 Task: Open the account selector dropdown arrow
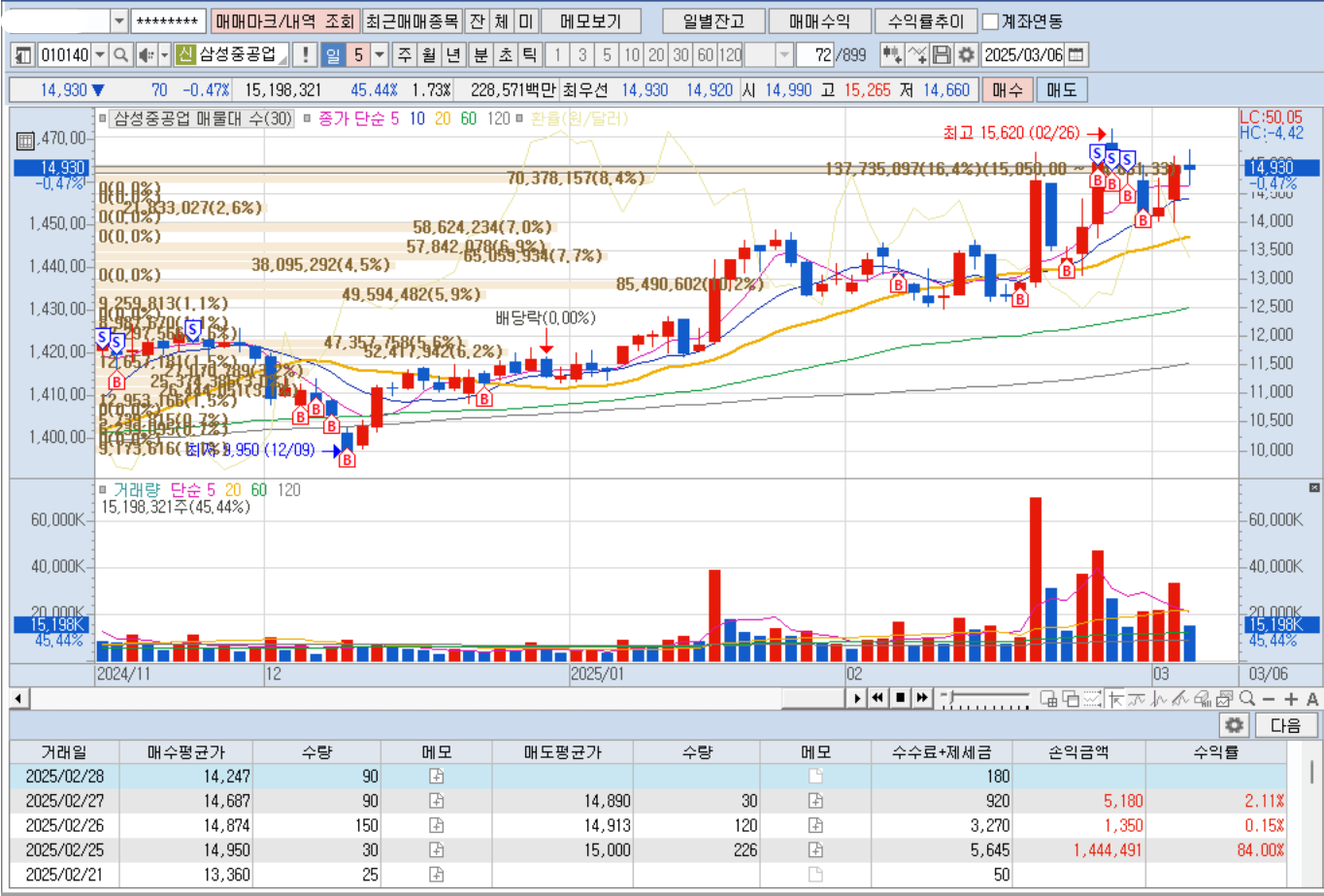tap(119, 21)
